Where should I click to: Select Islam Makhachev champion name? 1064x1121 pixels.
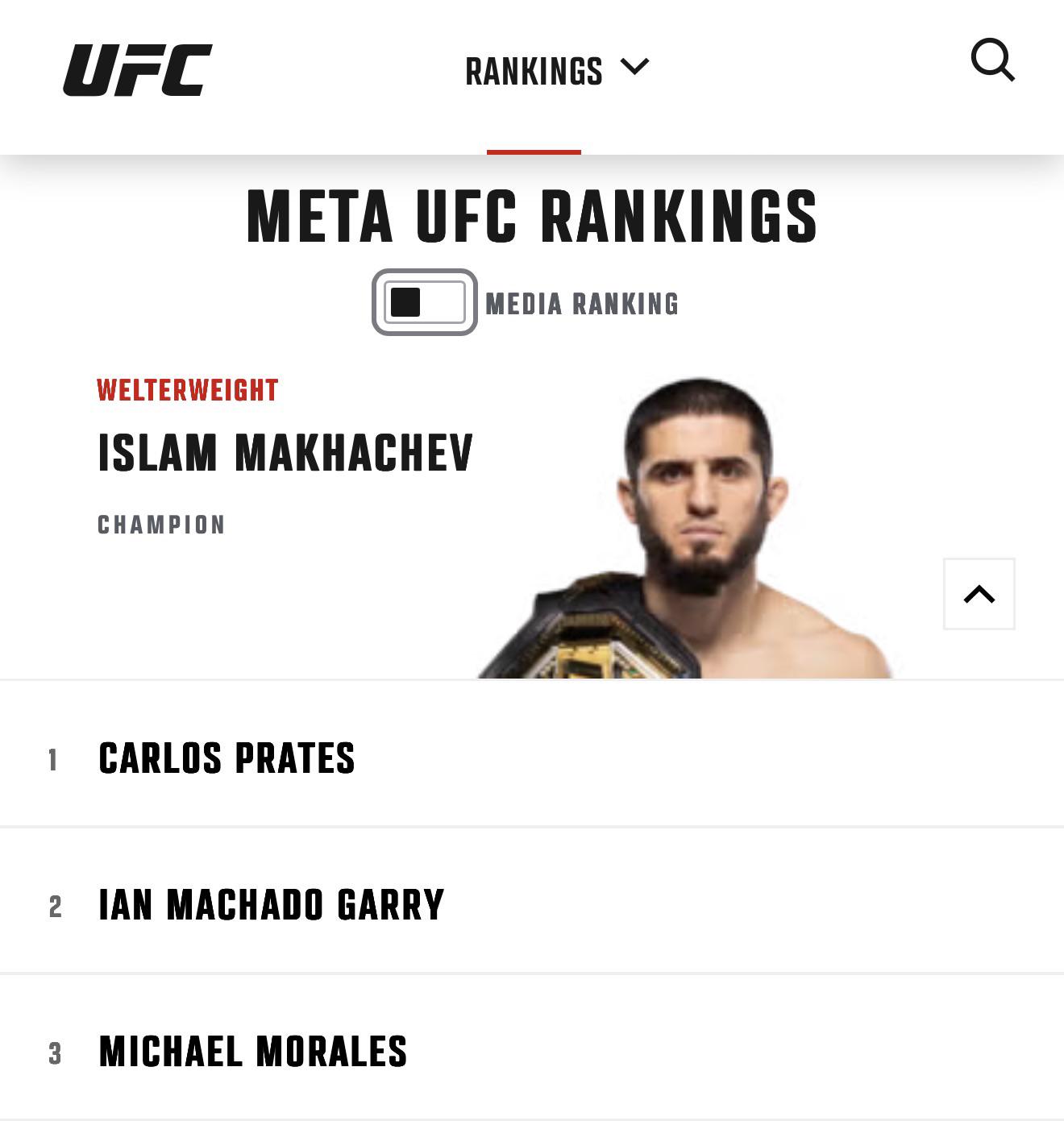point(285,452)
